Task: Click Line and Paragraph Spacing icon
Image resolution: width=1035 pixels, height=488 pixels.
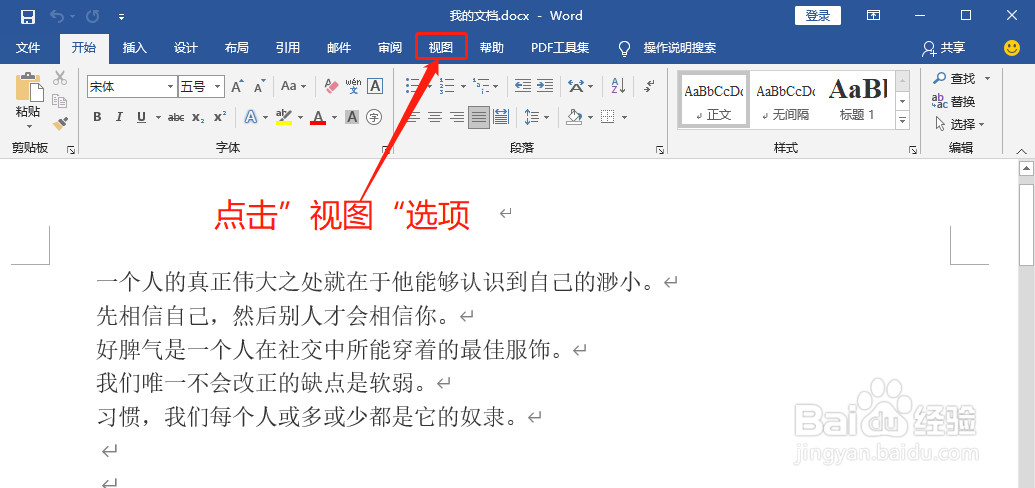Action: click(532, 117)
